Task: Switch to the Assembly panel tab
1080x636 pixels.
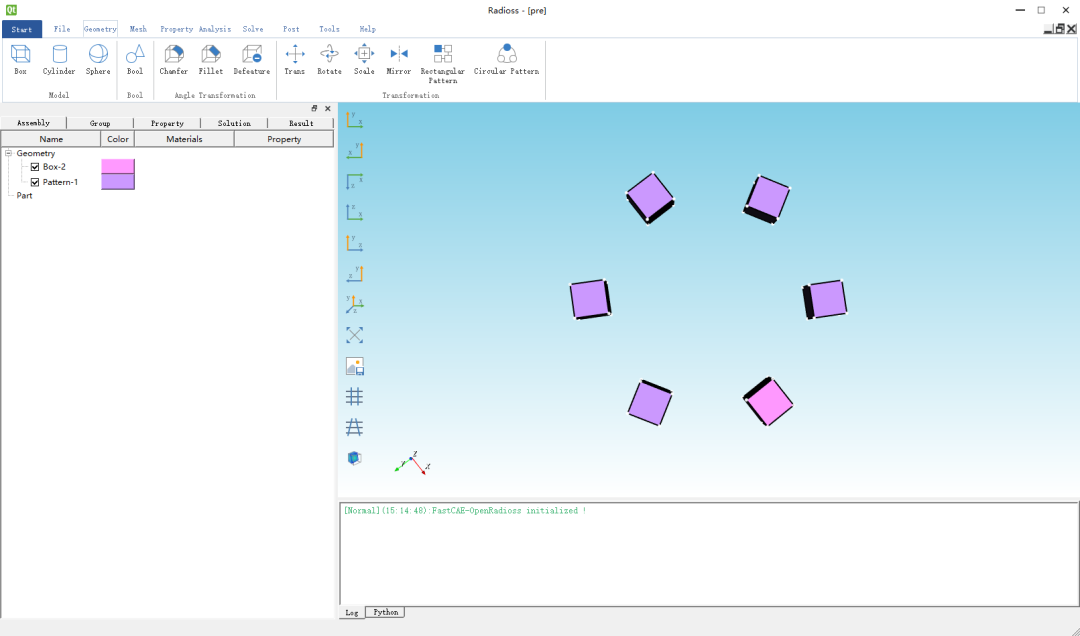Action: pyautogui.click(x=33, y=123)
